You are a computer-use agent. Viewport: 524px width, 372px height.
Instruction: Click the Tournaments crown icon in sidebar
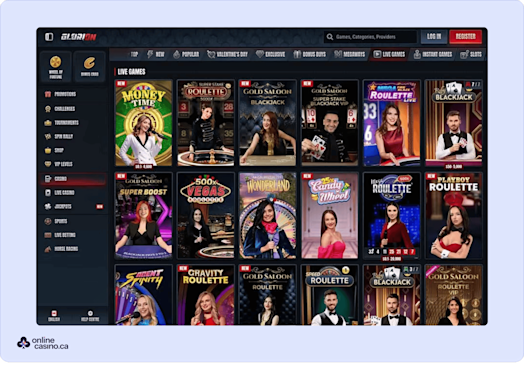(x=48, y=123)
